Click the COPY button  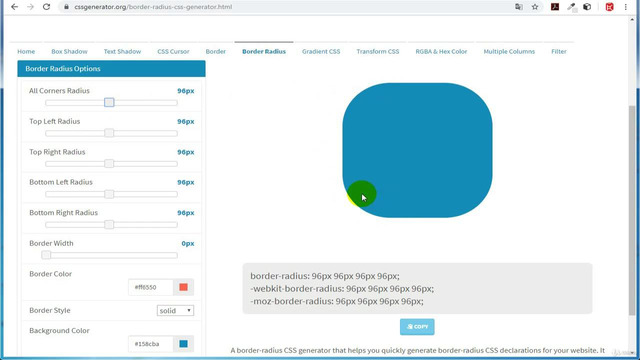417,327
